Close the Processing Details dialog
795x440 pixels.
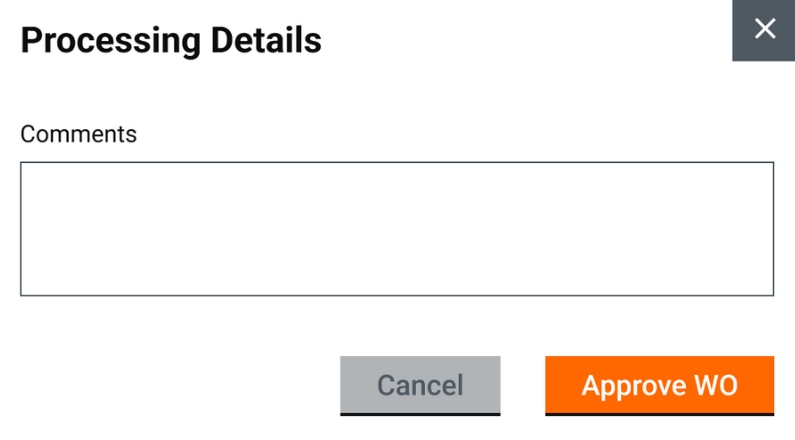pyautogui.click(x=764, y=29)
